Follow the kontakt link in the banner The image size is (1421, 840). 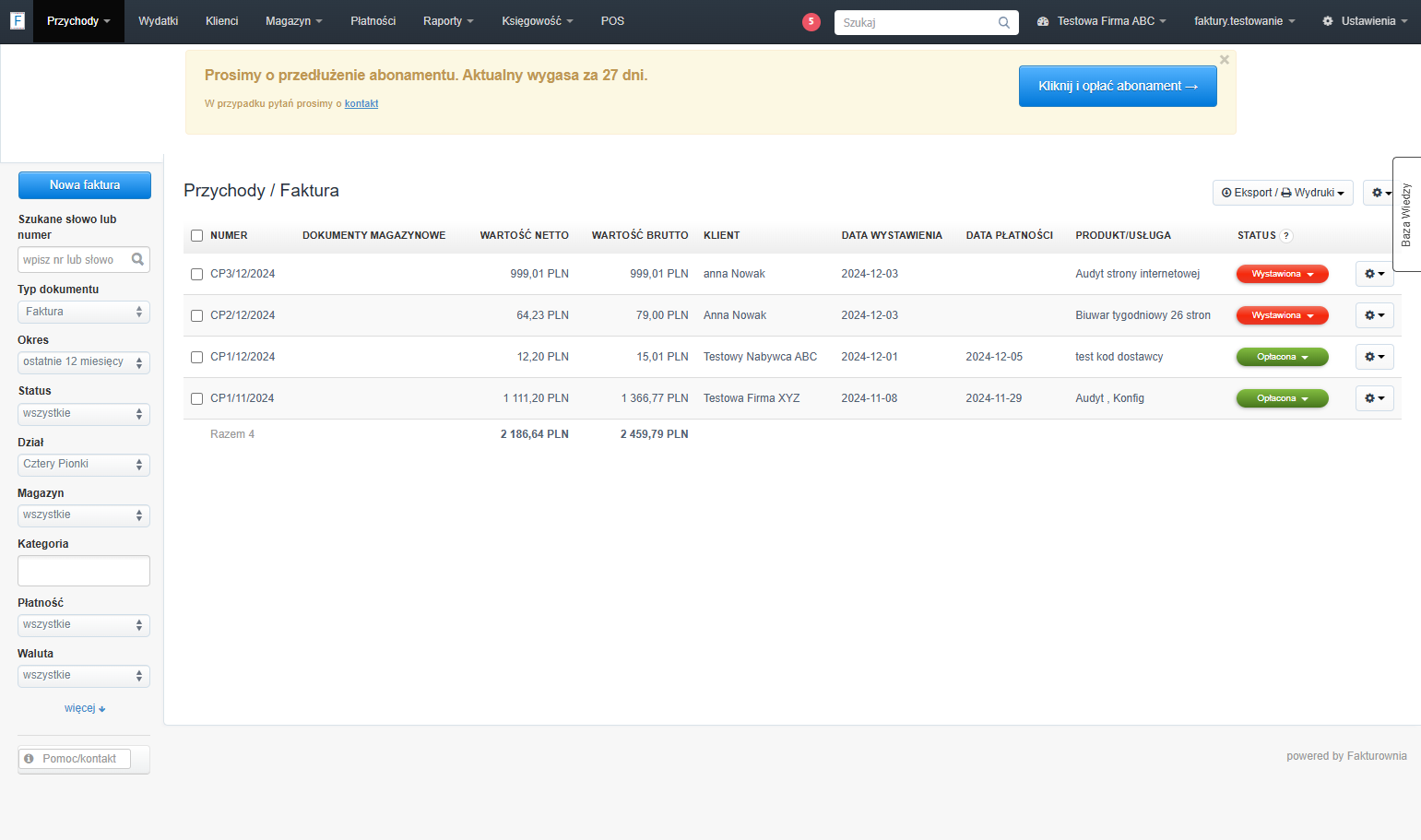(361, 104)
